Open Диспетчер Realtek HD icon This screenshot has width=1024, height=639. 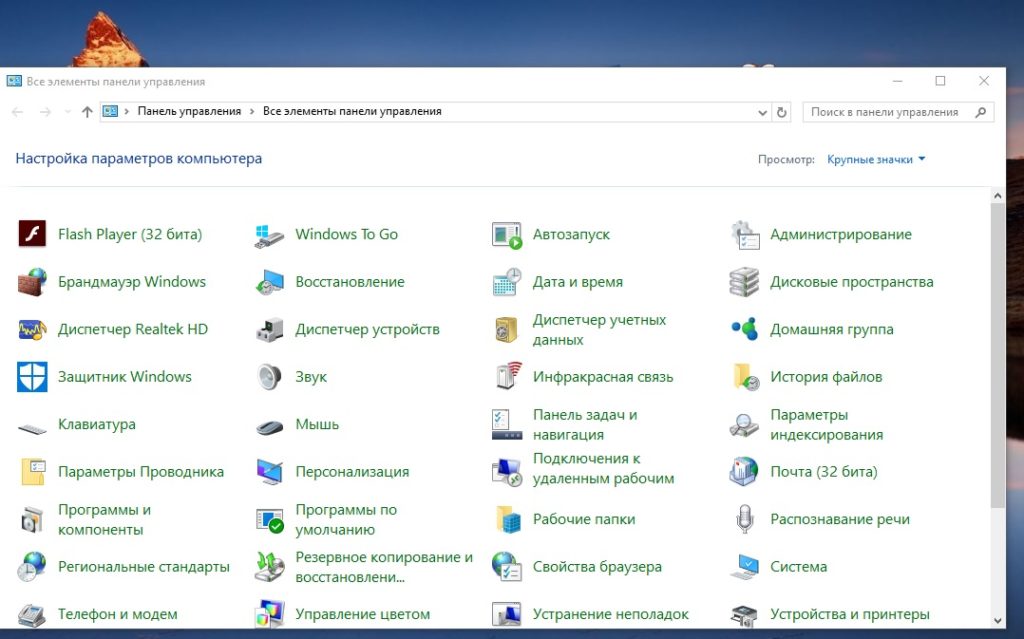pos(33,329)
